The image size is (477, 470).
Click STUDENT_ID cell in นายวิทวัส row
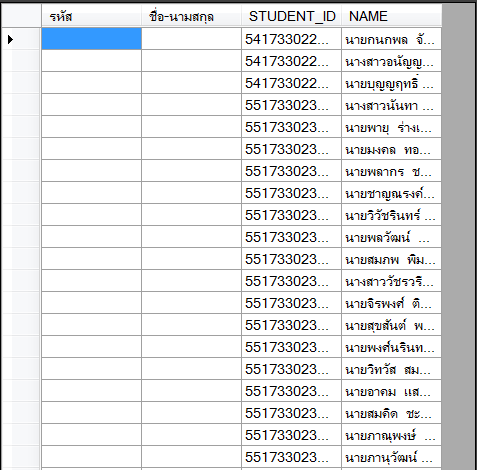click(291, 369)
